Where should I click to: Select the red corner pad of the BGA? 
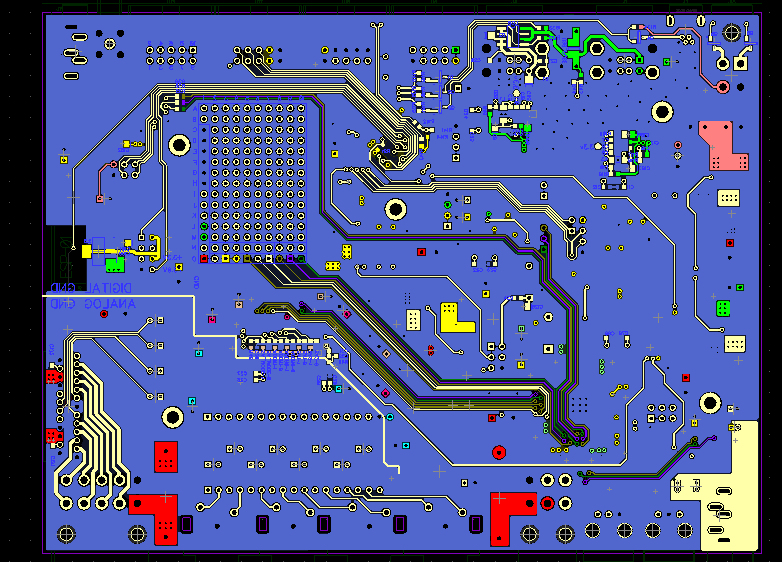coord(204,259)
